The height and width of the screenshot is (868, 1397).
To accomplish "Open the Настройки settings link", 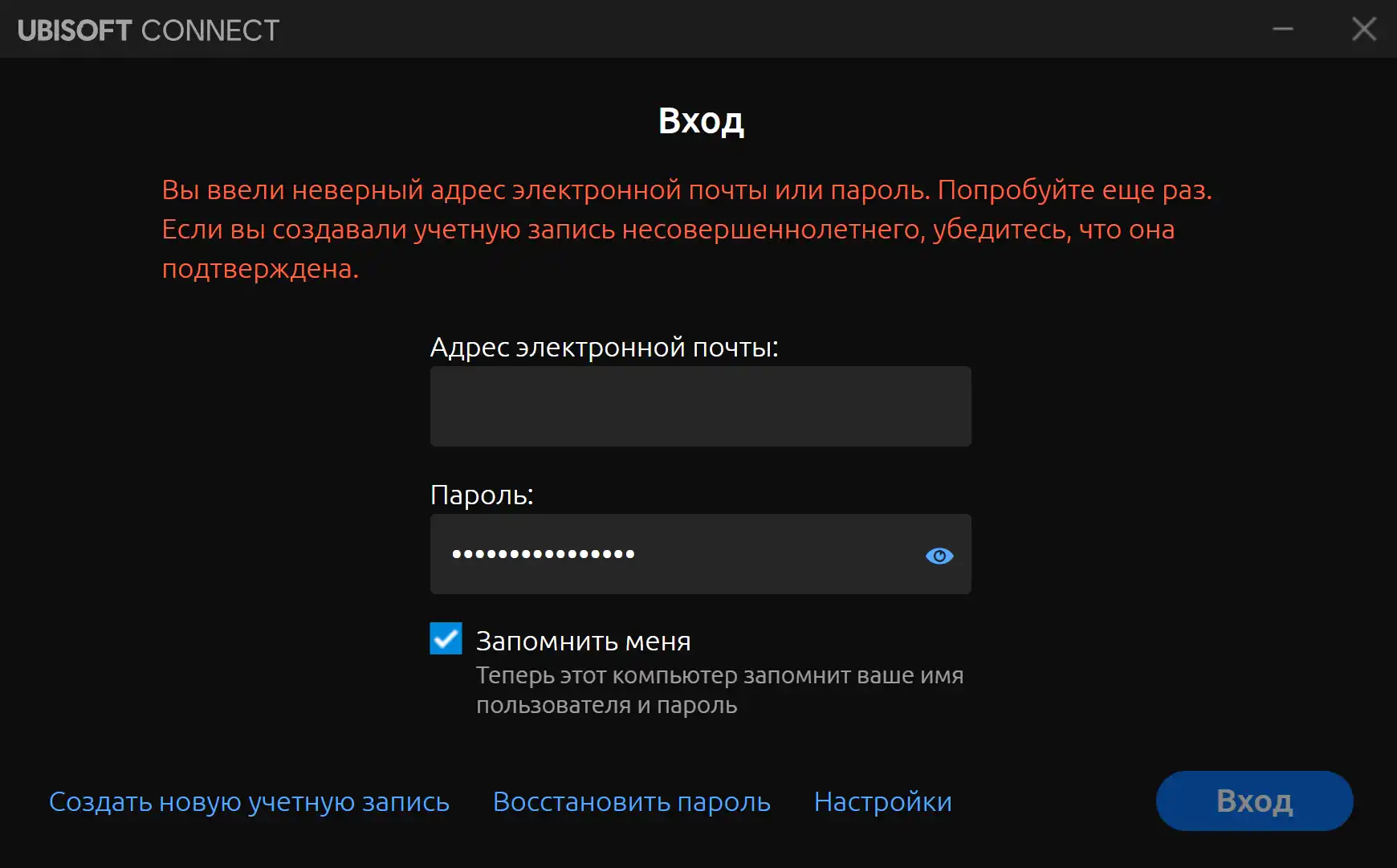I will (x=882, y=802).
